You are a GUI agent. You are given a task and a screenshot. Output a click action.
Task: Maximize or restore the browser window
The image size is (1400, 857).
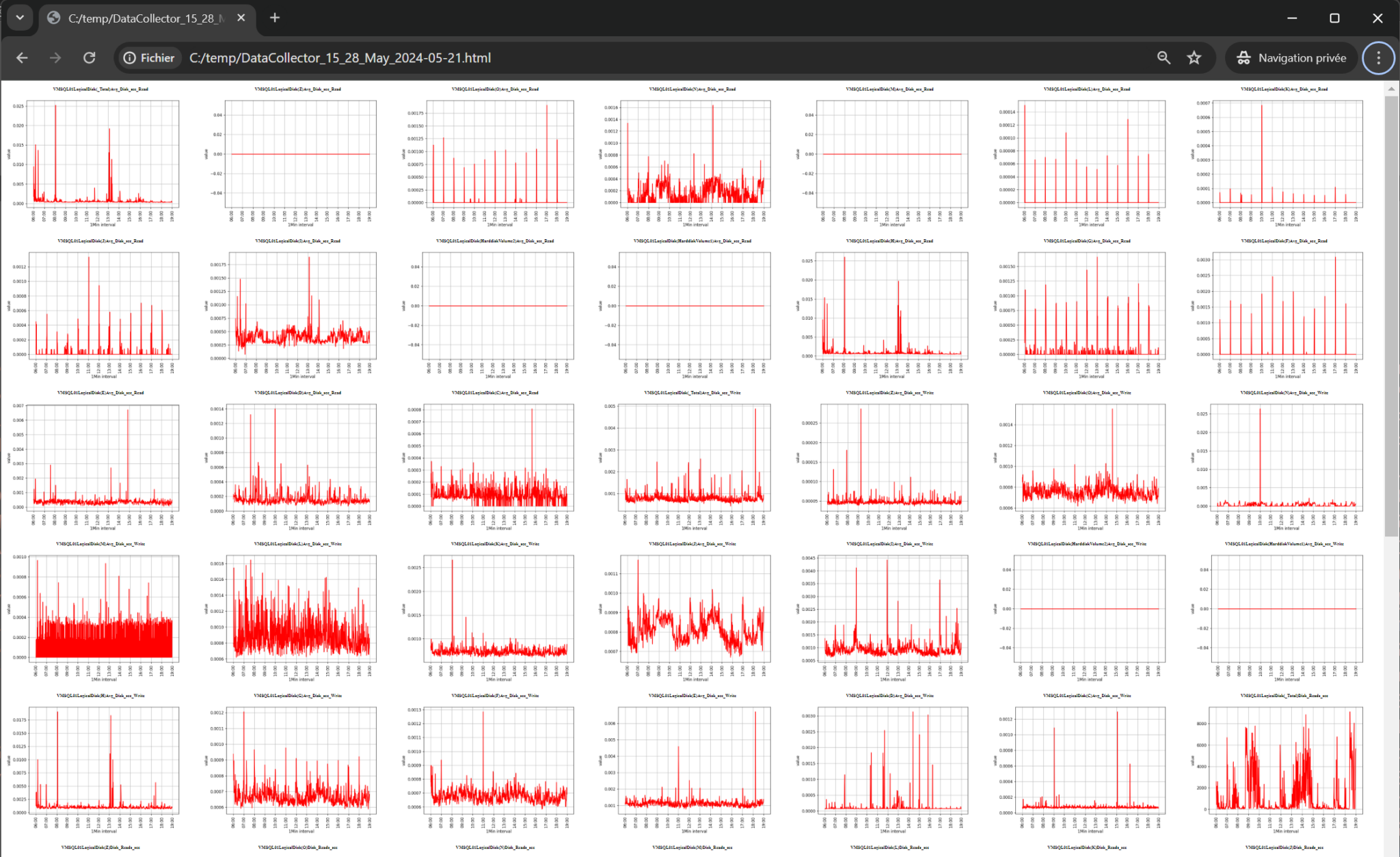[x=1334, y=18]
